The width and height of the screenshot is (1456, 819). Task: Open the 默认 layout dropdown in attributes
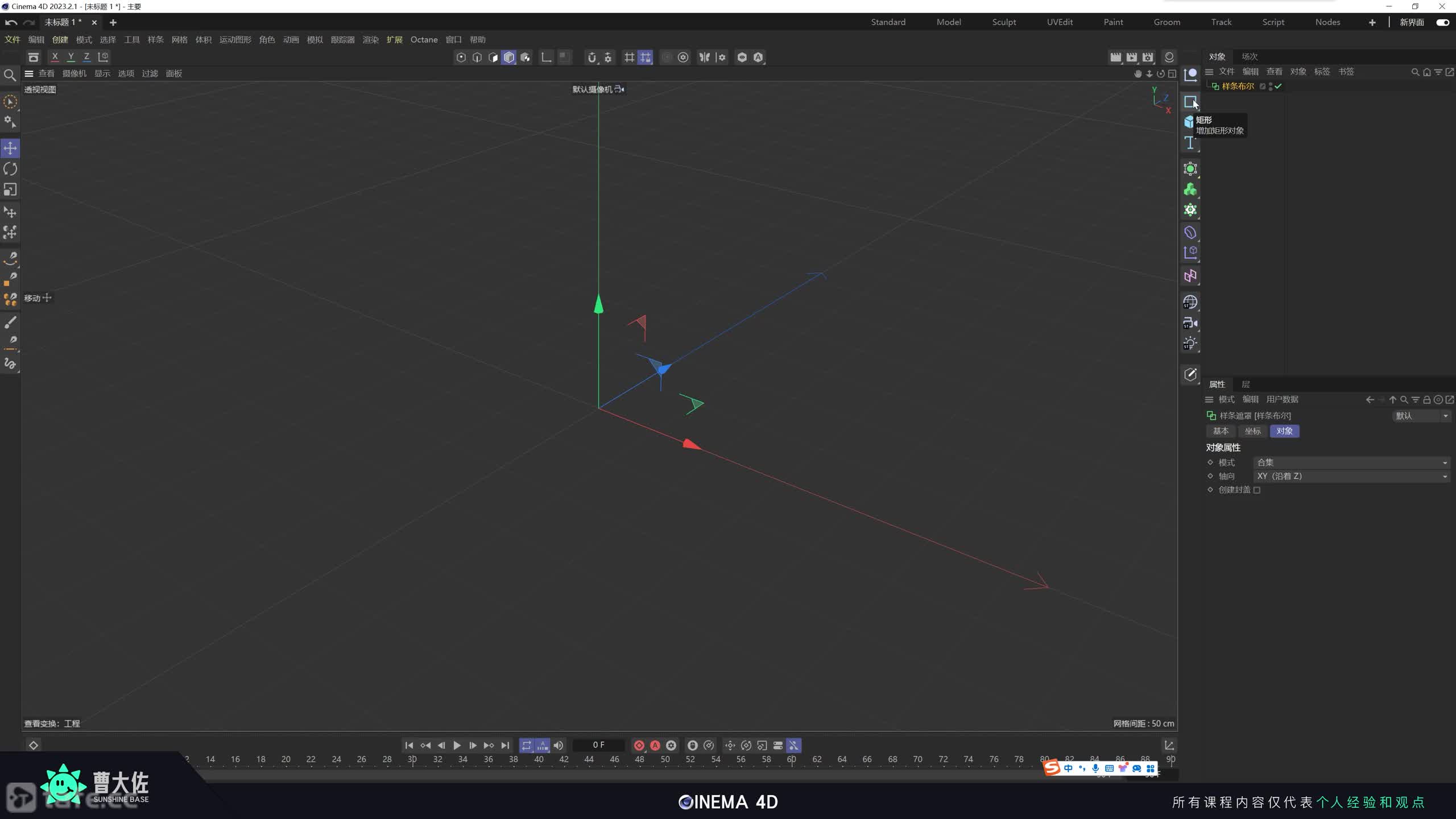pyautogui.click(x=1421, y=416)
